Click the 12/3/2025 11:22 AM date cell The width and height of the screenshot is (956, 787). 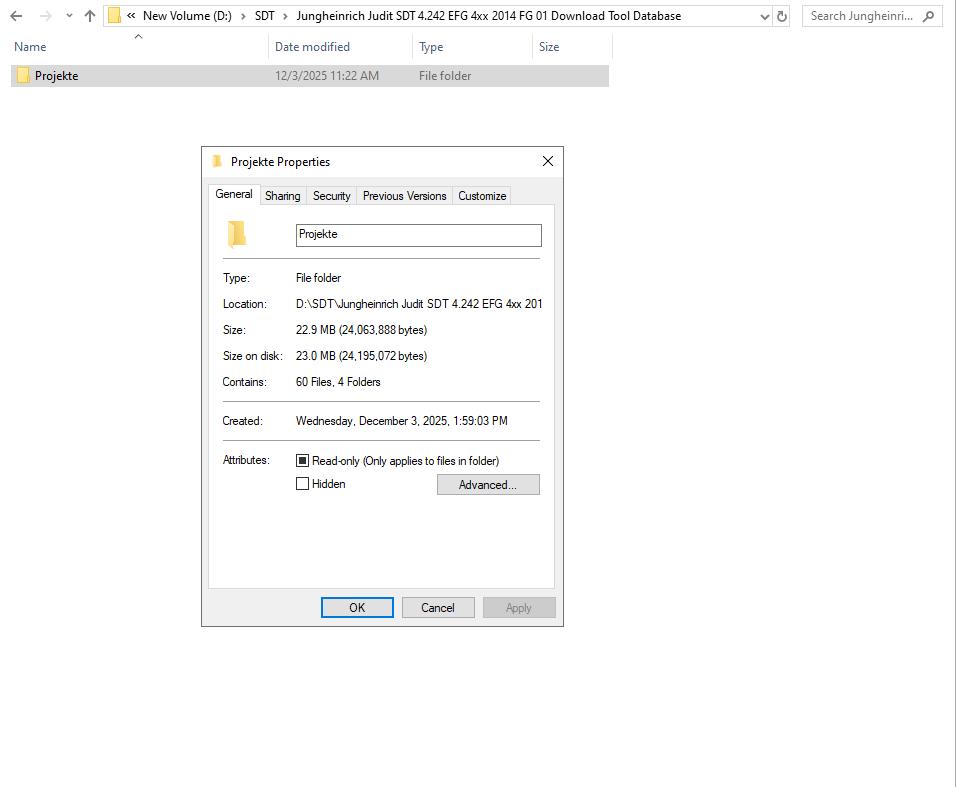pos(327,76)
